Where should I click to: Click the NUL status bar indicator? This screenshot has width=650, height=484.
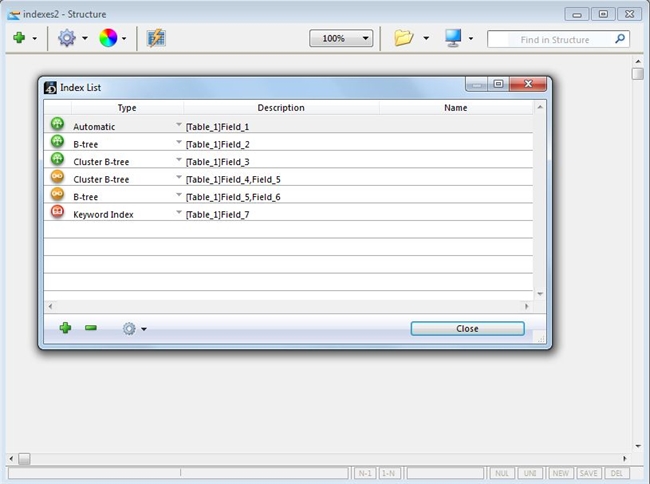coord(502,473)
